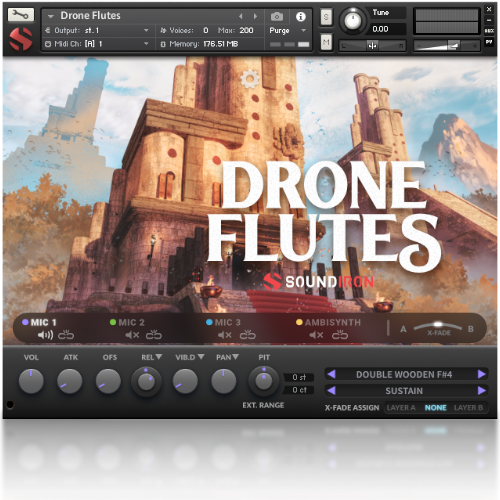Assign X-Fade to Layer B
This screenshot has height=500, width=500.
pos(468,408)
